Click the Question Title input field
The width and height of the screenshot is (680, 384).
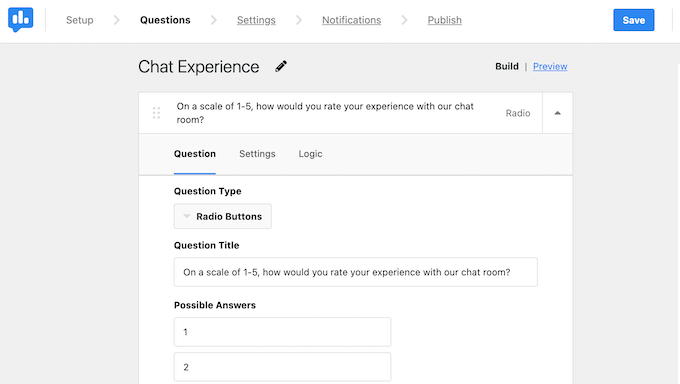356,272
